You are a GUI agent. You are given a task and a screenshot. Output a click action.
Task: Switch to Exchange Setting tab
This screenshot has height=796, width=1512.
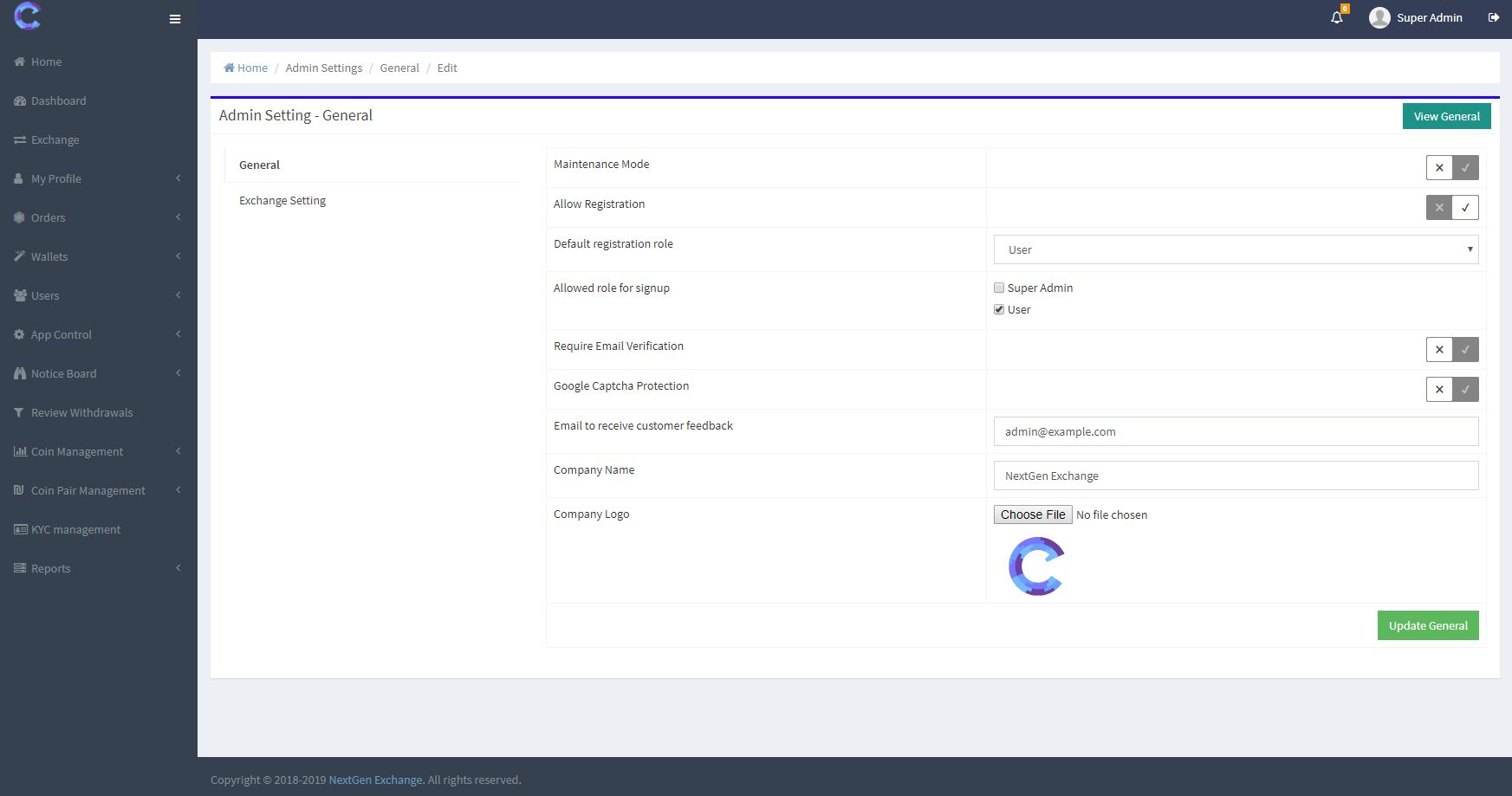click(282, 201)
